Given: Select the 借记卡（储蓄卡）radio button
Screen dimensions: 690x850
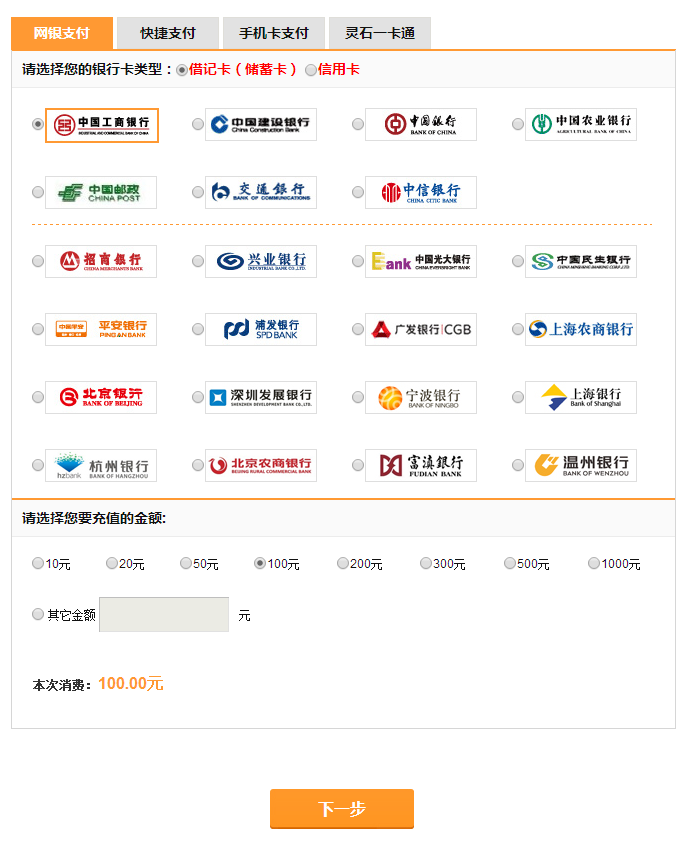Looking at the screenshot, I should 182,70.
